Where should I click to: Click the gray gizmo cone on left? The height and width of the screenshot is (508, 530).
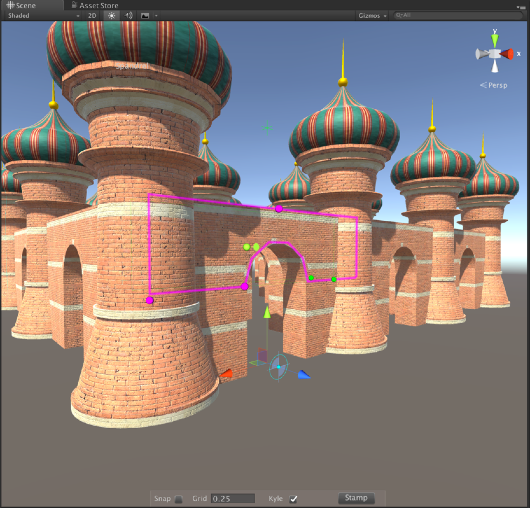pos(483,54)
